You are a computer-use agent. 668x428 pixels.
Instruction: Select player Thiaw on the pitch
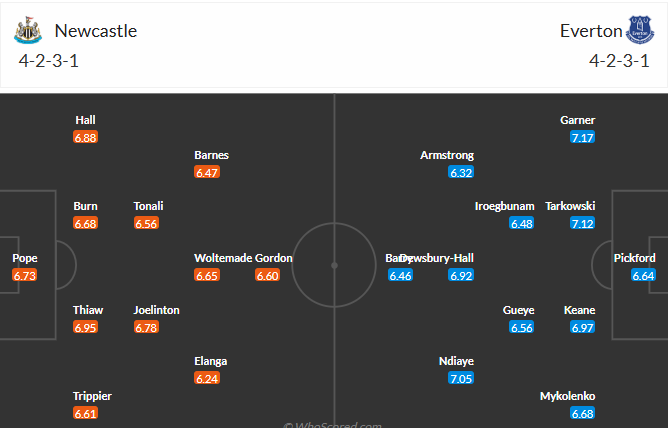coord(88,310)
